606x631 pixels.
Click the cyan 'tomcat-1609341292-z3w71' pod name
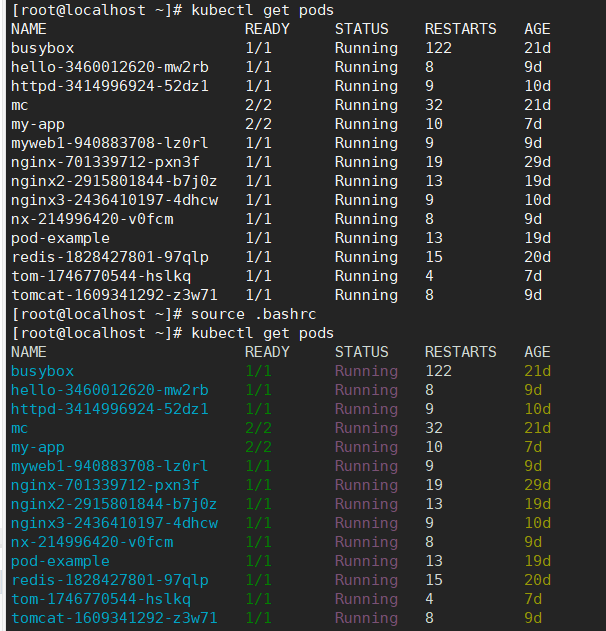tap(114, 618)
